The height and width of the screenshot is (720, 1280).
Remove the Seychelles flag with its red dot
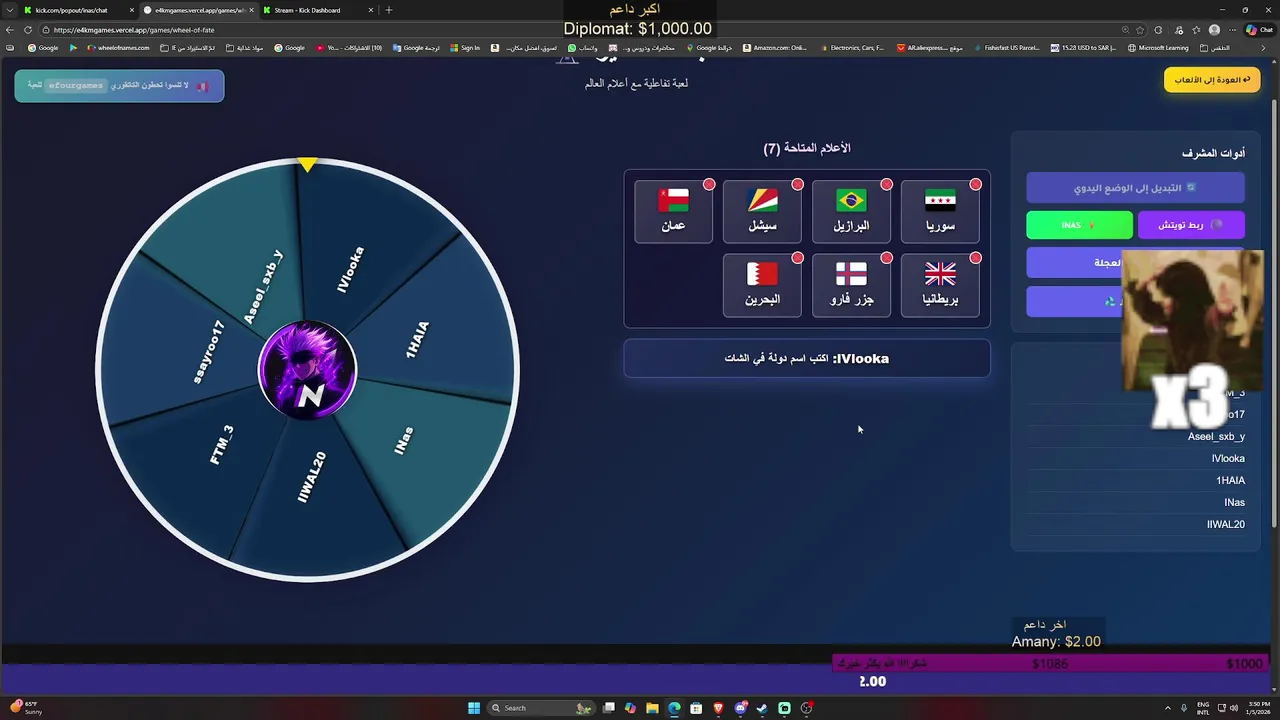[x=797, y=184]
